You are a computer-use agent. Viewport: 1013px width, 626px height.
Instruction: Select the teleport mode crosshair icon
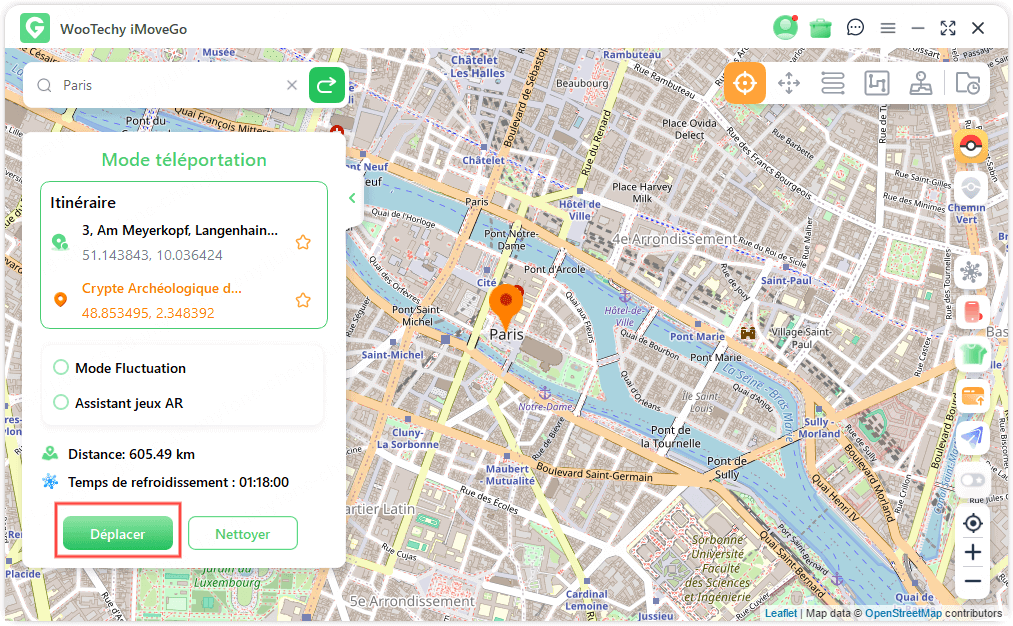[745, 83]
